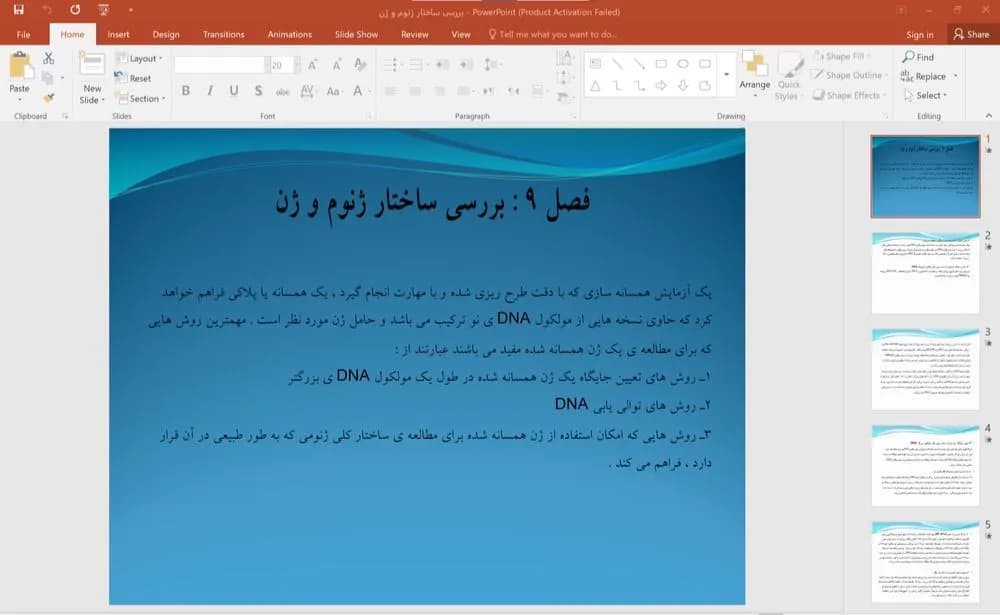The height and width of the screenshot is (615, 1000).
Task: Open the Layout dropdown
Action: (x=139, y=58)
